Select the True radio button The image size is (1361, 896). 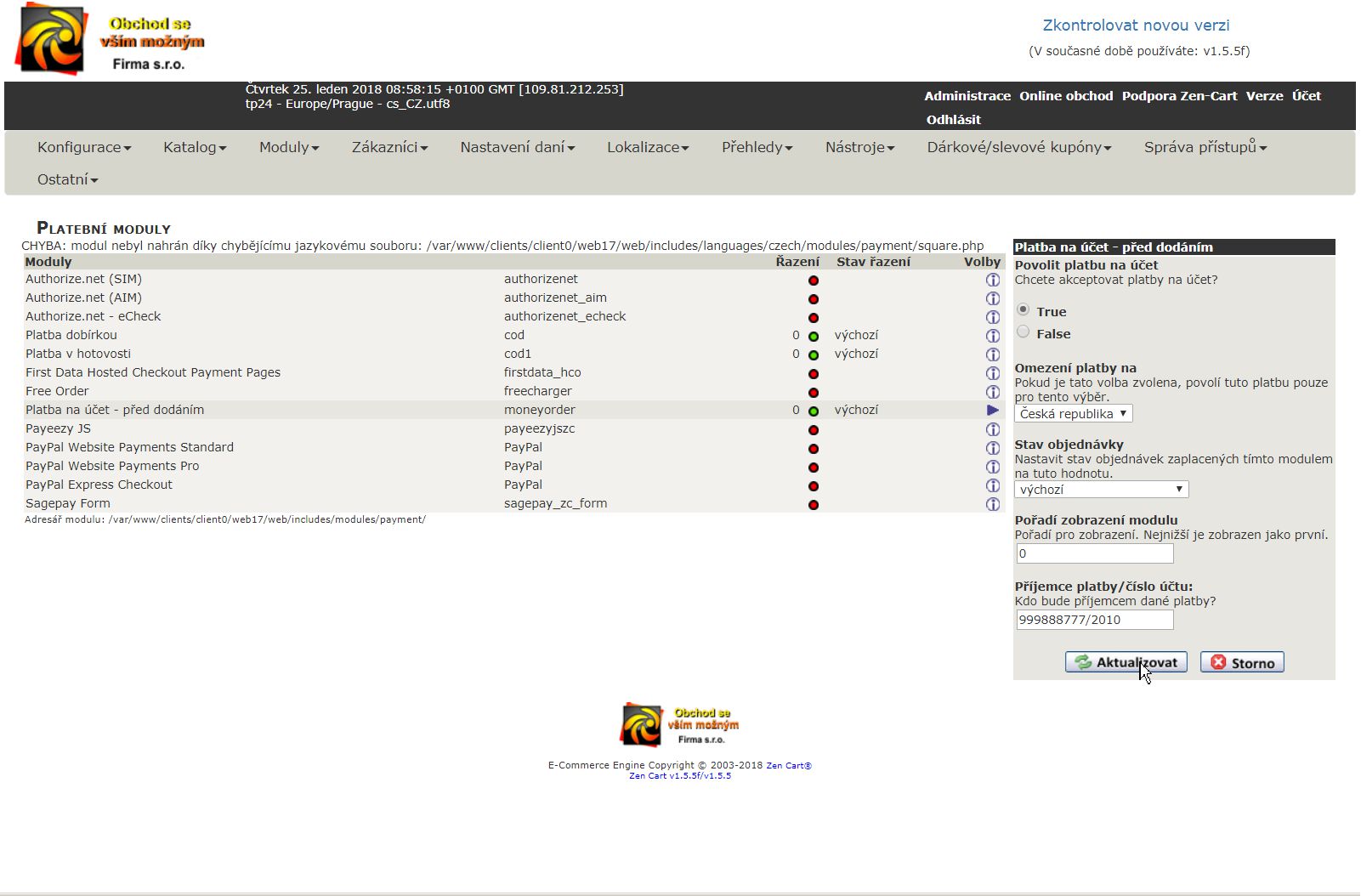1024,310
